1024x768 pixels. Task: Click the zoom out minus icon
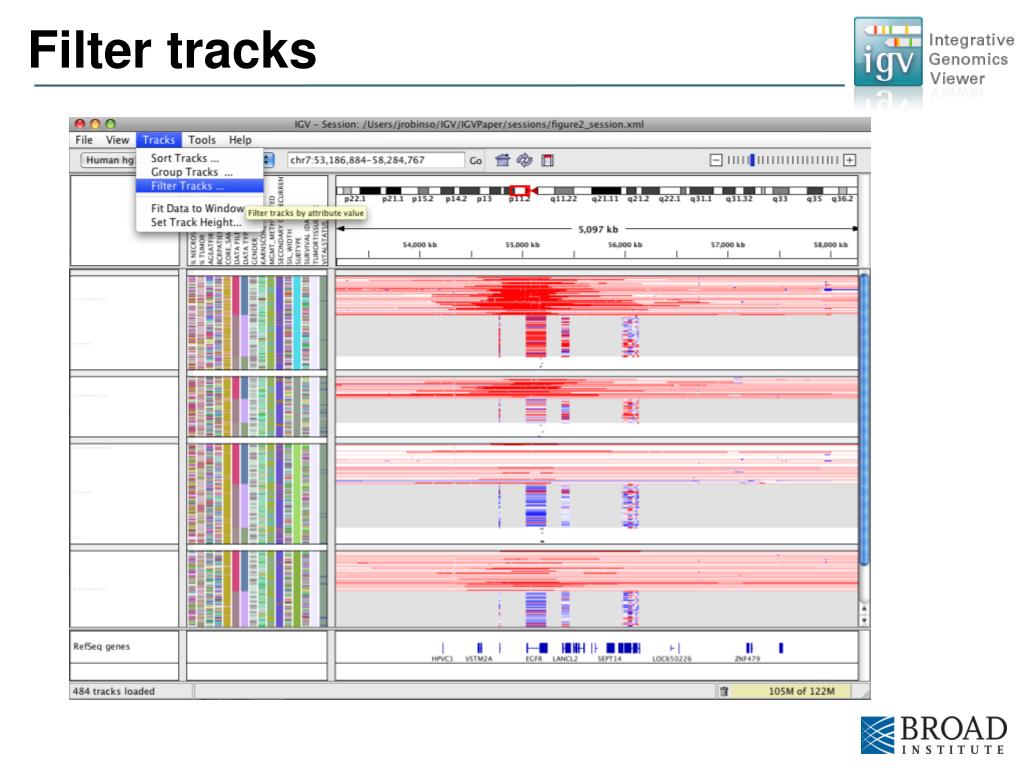pos(716,160)
